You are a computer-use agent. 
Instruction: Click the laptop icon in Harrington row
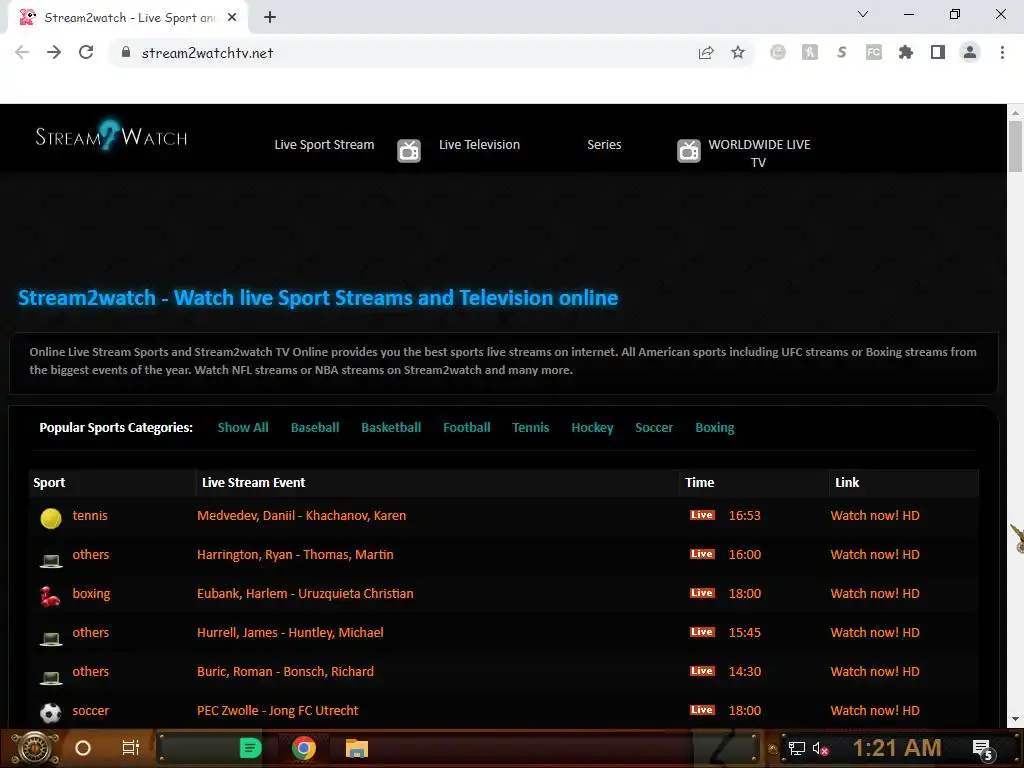point(51,559)
